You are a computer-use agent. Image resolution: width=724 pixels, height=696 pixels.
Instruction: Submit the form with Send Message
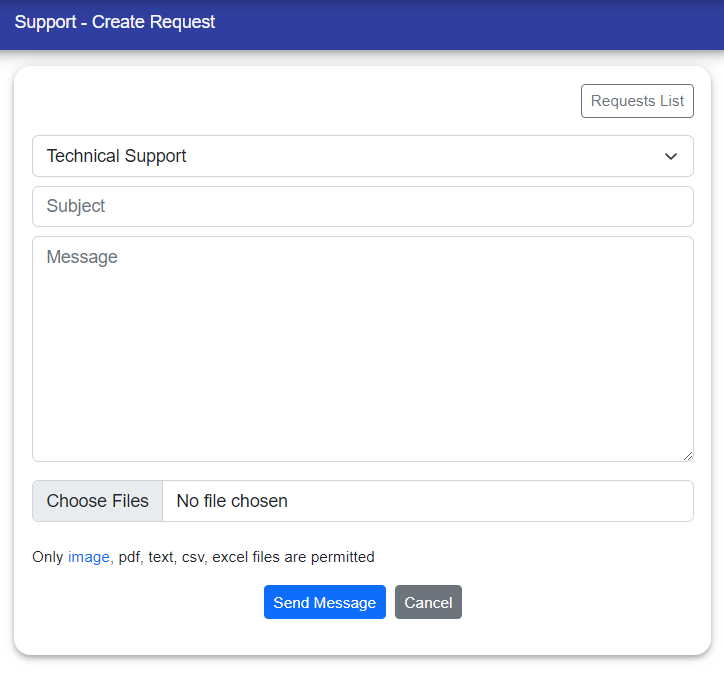click(x=324, y=602)
